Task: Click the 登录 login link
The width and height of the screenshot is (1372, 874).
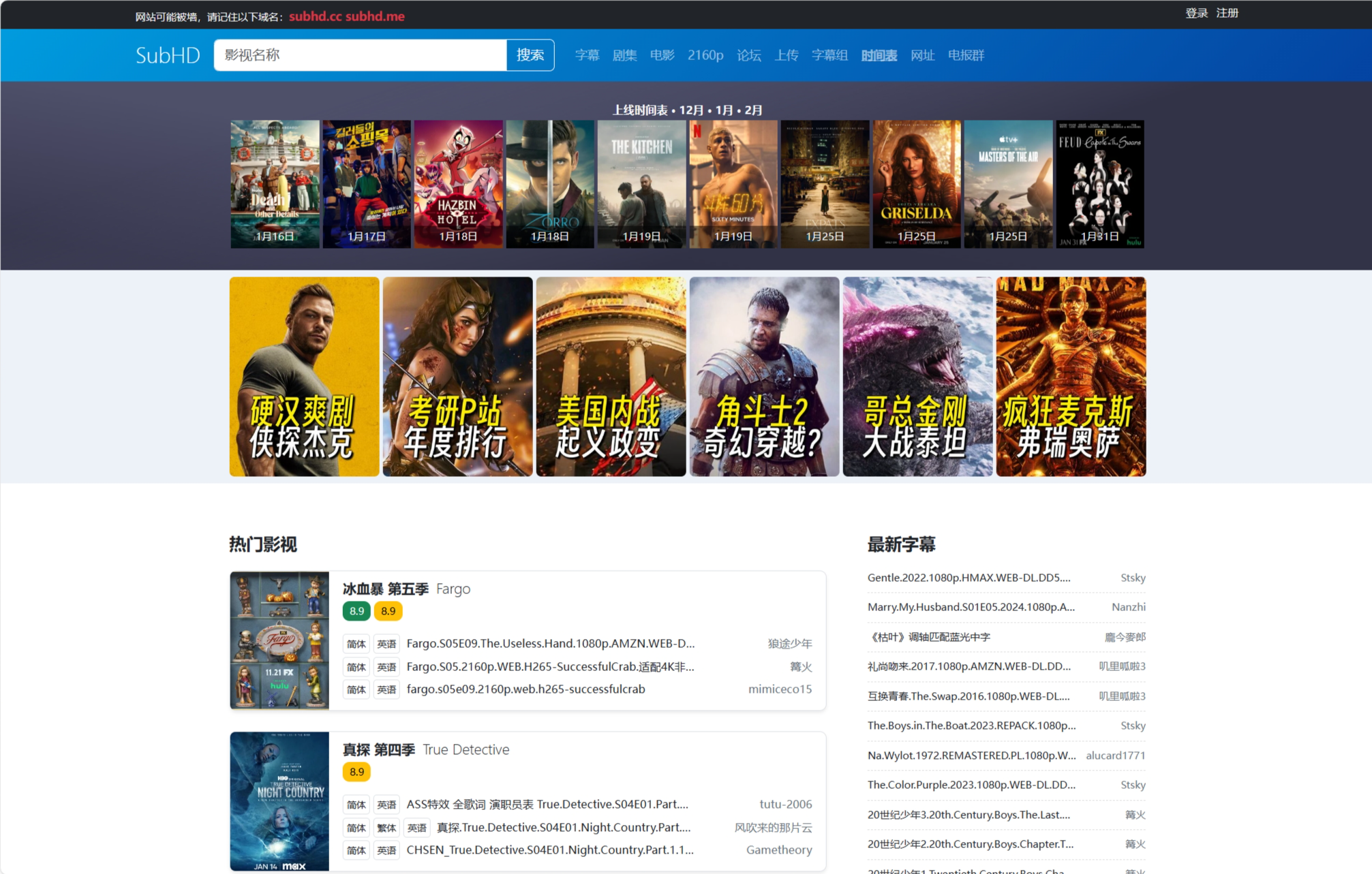Action: tap(1196, 13)
